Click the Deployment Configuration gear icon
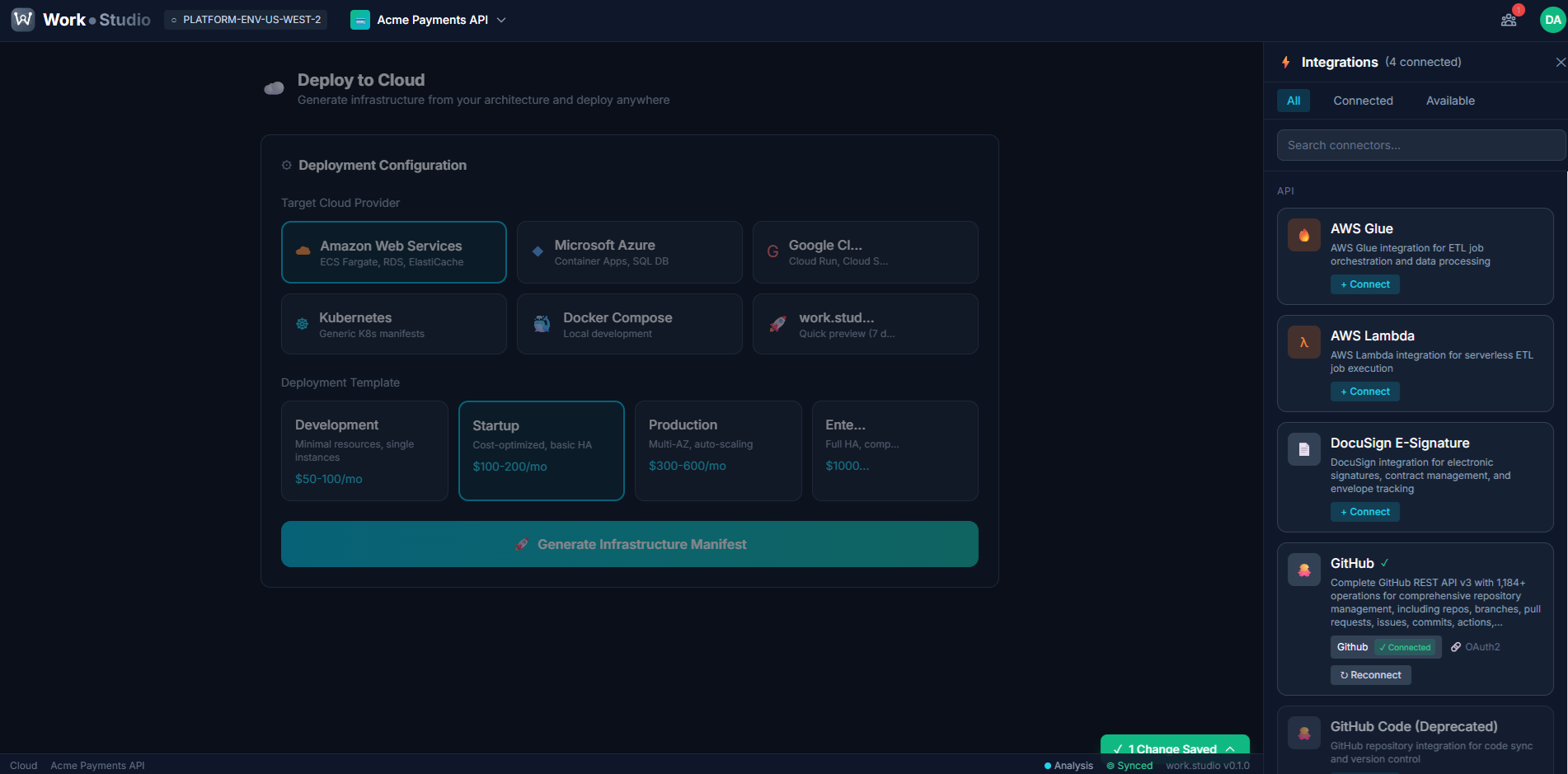 [x=287, y=165]
